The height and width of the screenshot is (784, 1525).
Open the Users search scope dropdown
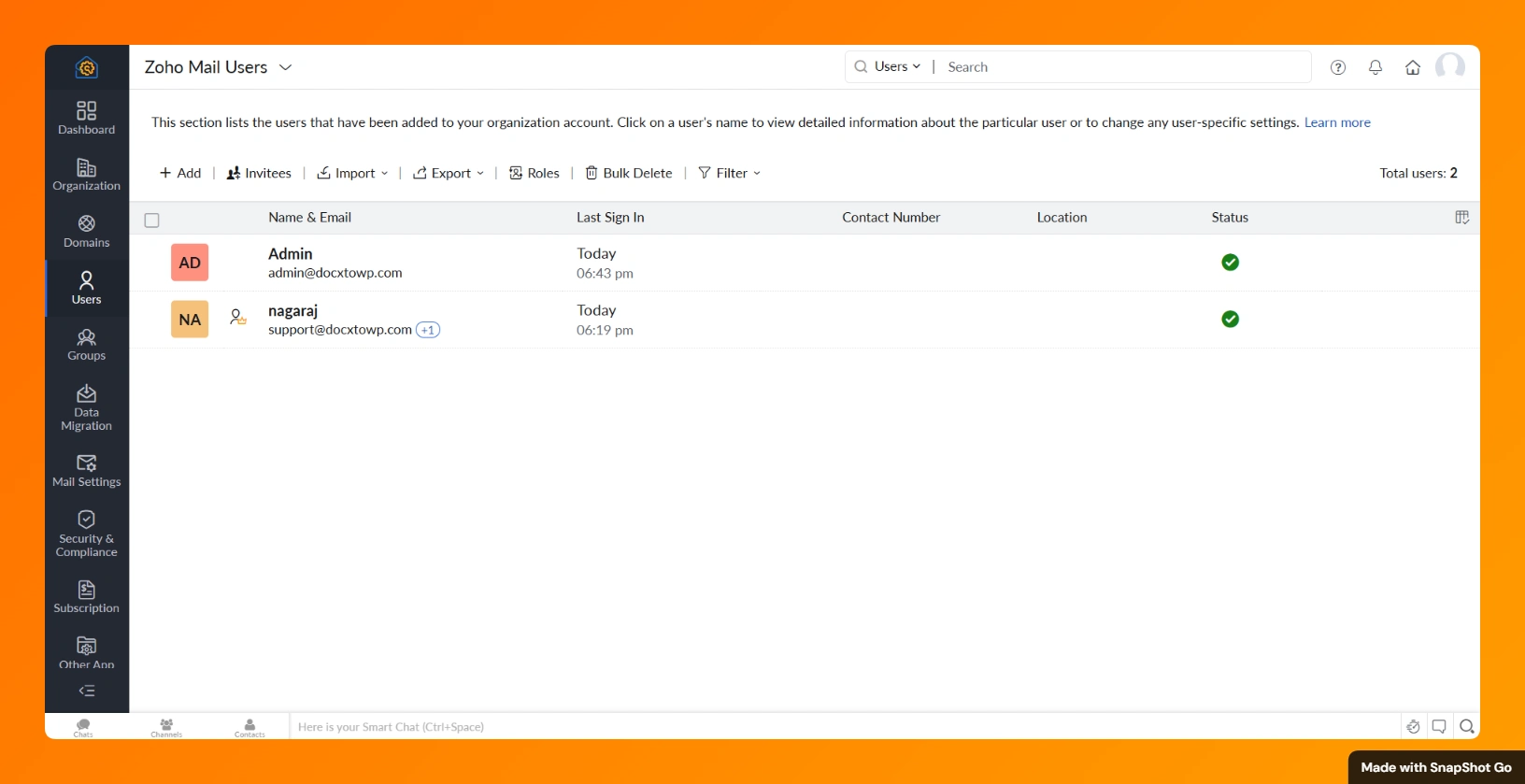(x=898, y=66)
